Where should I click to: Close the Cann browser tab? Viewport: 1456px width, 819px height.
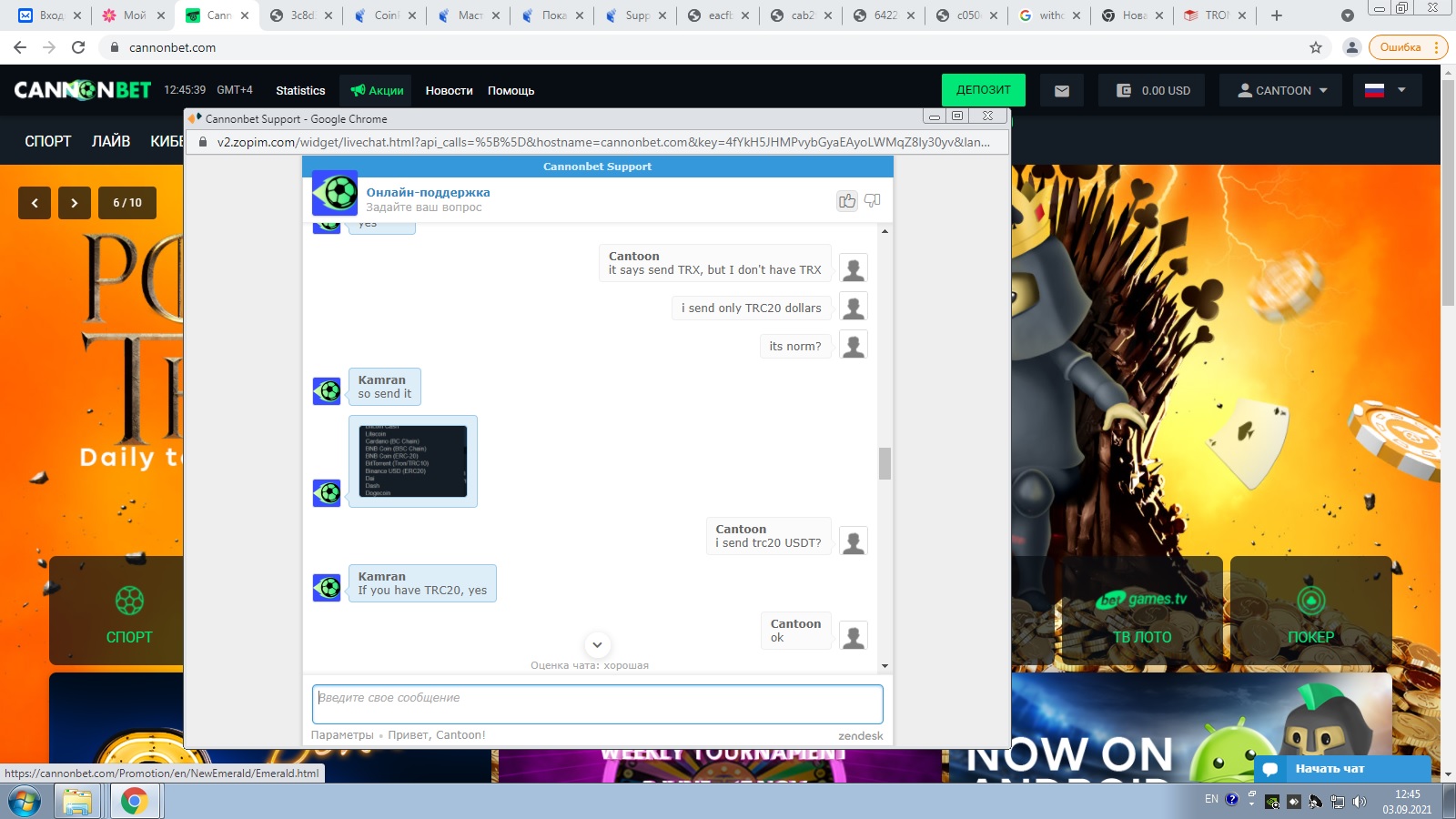coord(245,15)
